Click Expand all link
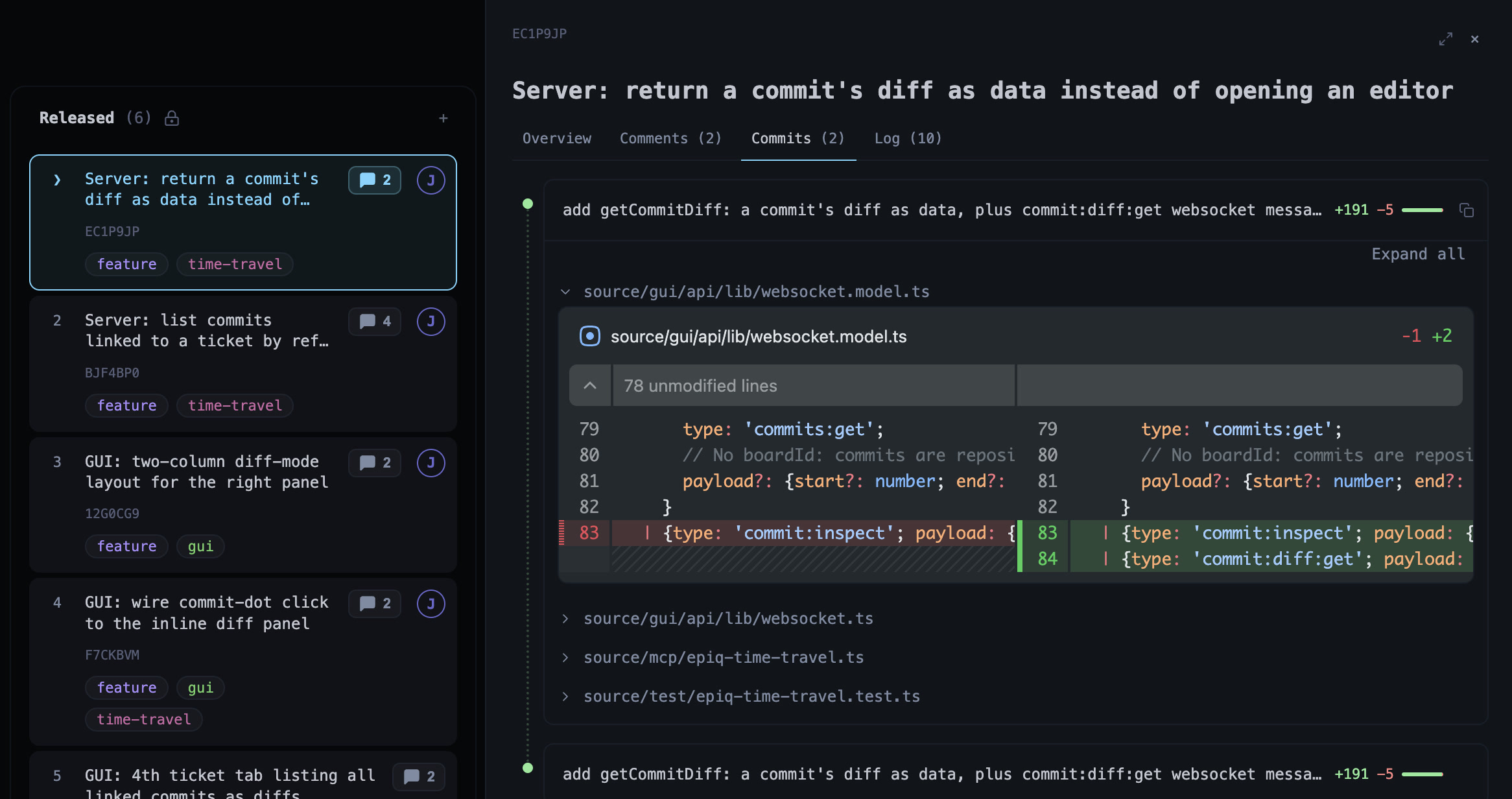 1418,254
